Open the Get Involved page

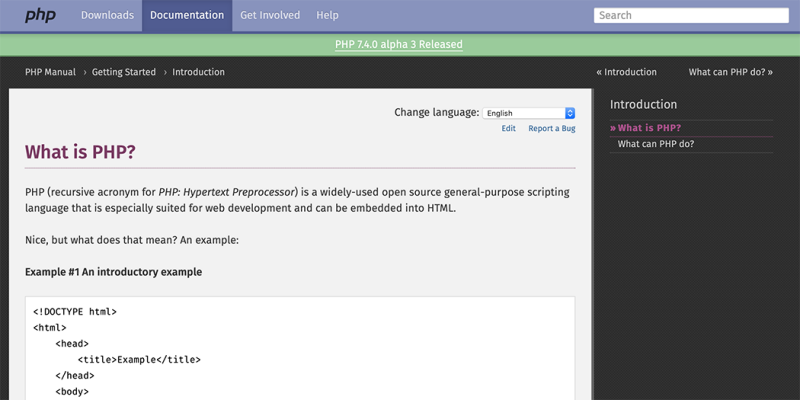point(269,15)
